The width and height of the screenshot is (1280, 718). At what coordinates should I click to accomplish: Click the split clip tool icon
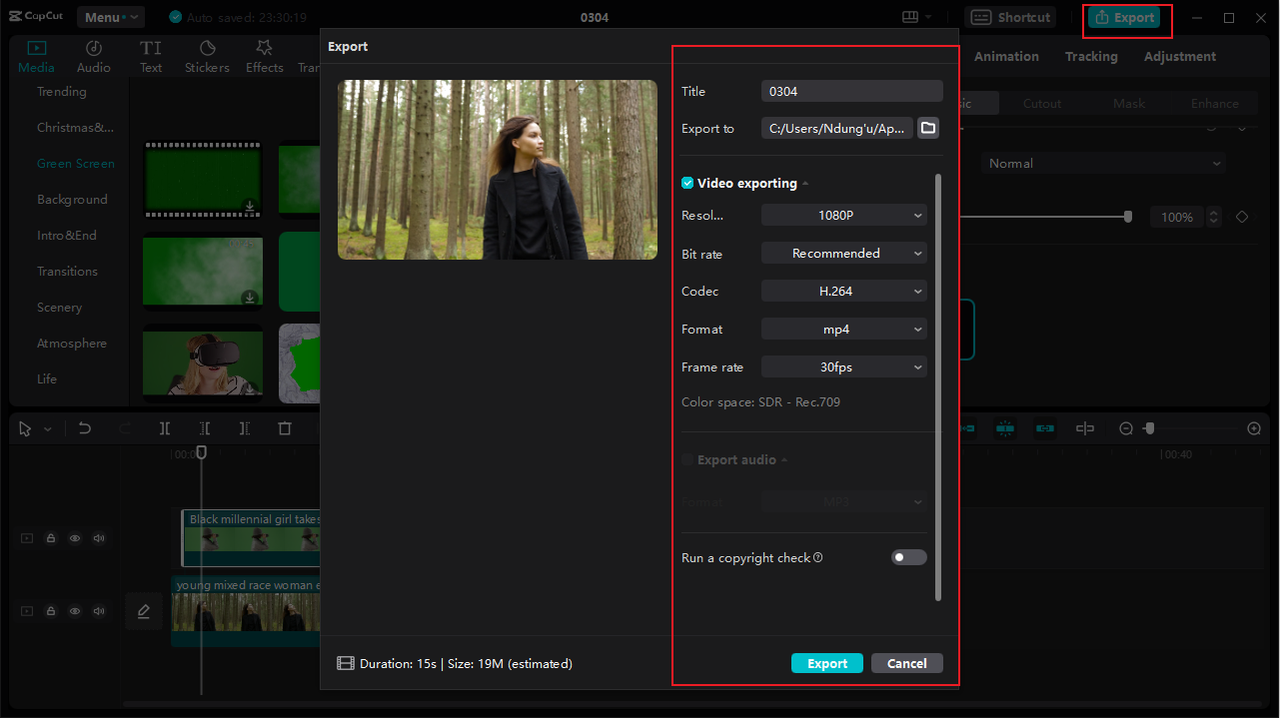[x=165, y=428]
